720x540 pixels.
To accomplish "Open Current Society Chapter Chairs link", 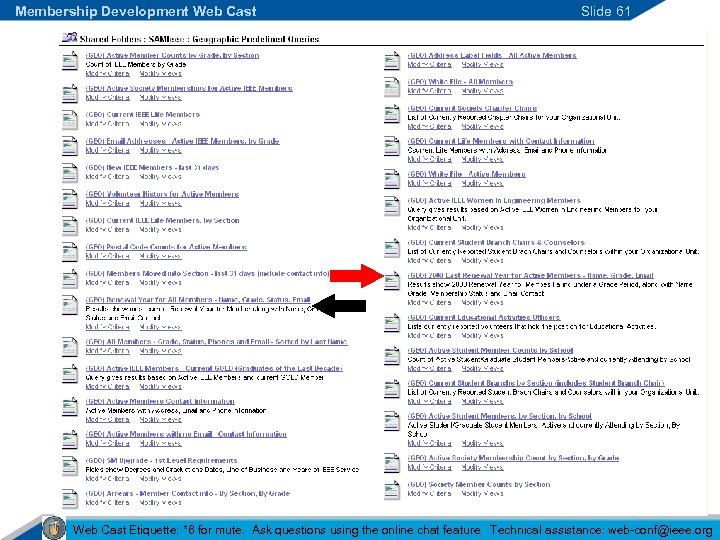I will 472,108.
